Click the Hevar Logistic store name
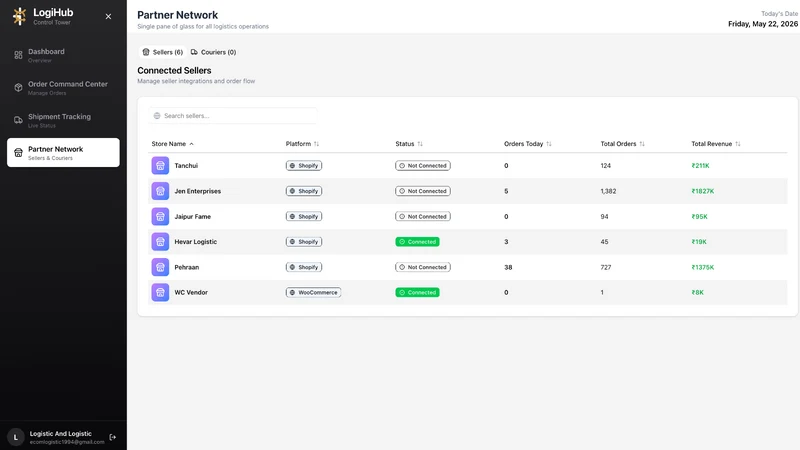Viewport: 800px width, 450px height. coord(196,242)
